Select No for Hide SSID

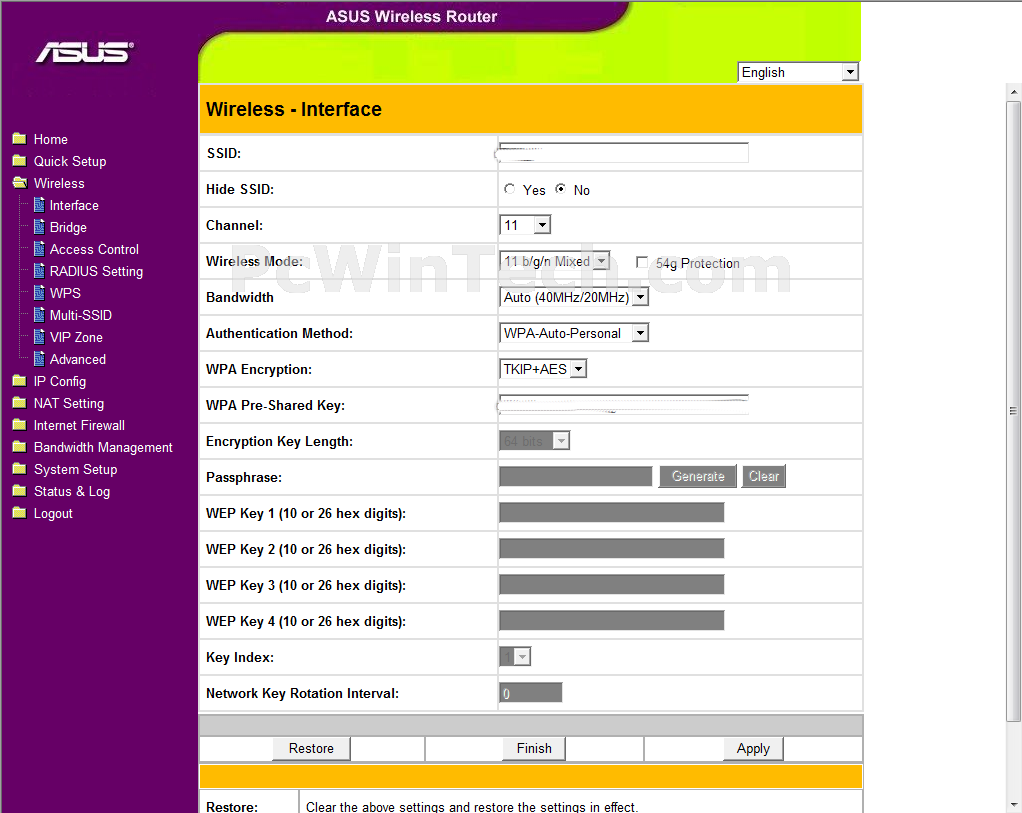pyautogui.click(x=561, y=189)
